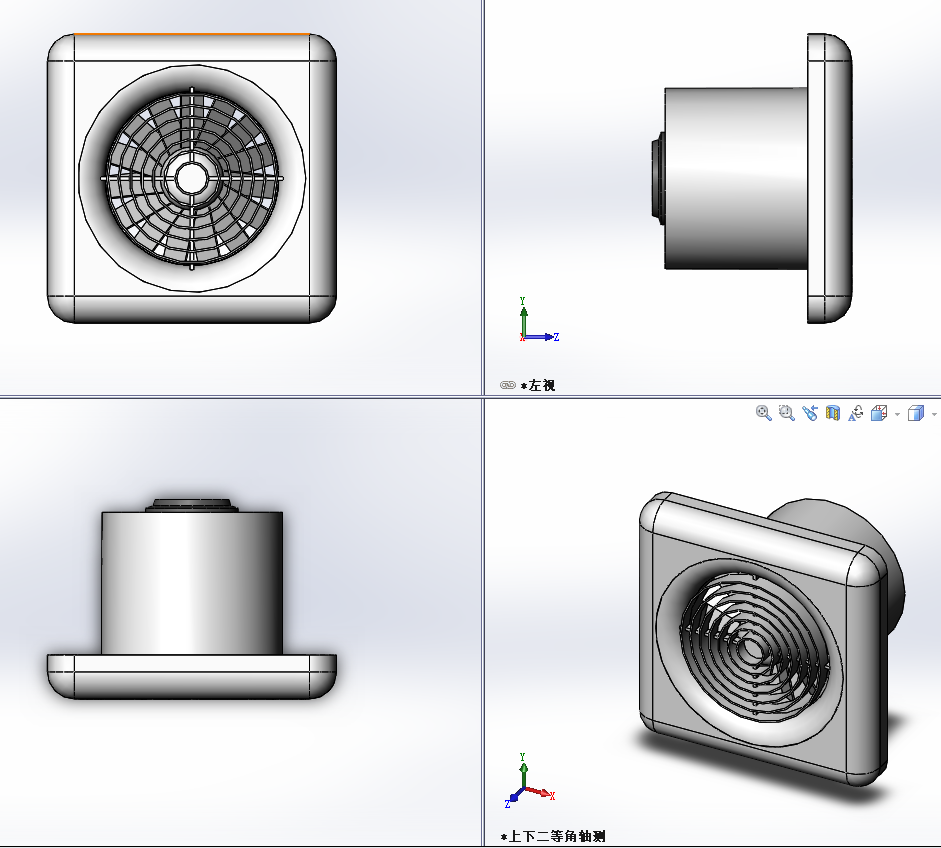This screenshot has height=848, width=941.
Task: Click the View Orientation cube icon
Action: point(879,413)
